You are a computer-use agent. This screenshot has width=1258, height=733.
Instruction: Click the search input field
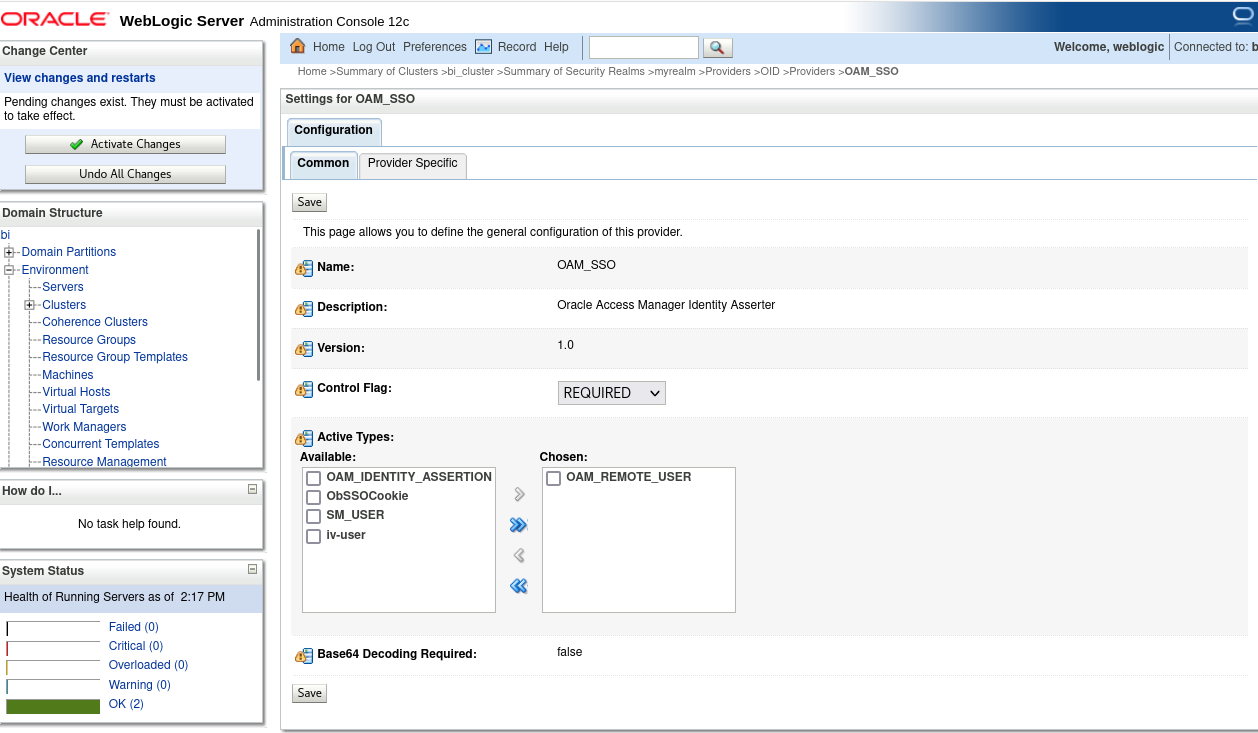click(643, 47)
